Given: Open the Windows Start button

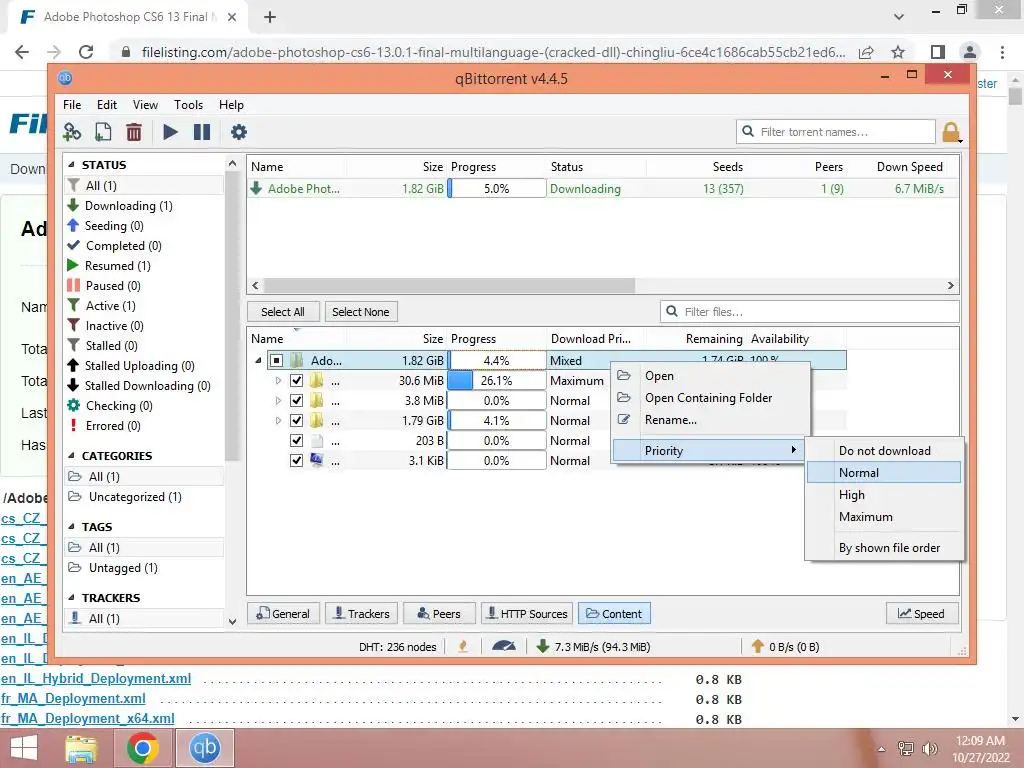Looking at the screenshot, I should point(24,748).
